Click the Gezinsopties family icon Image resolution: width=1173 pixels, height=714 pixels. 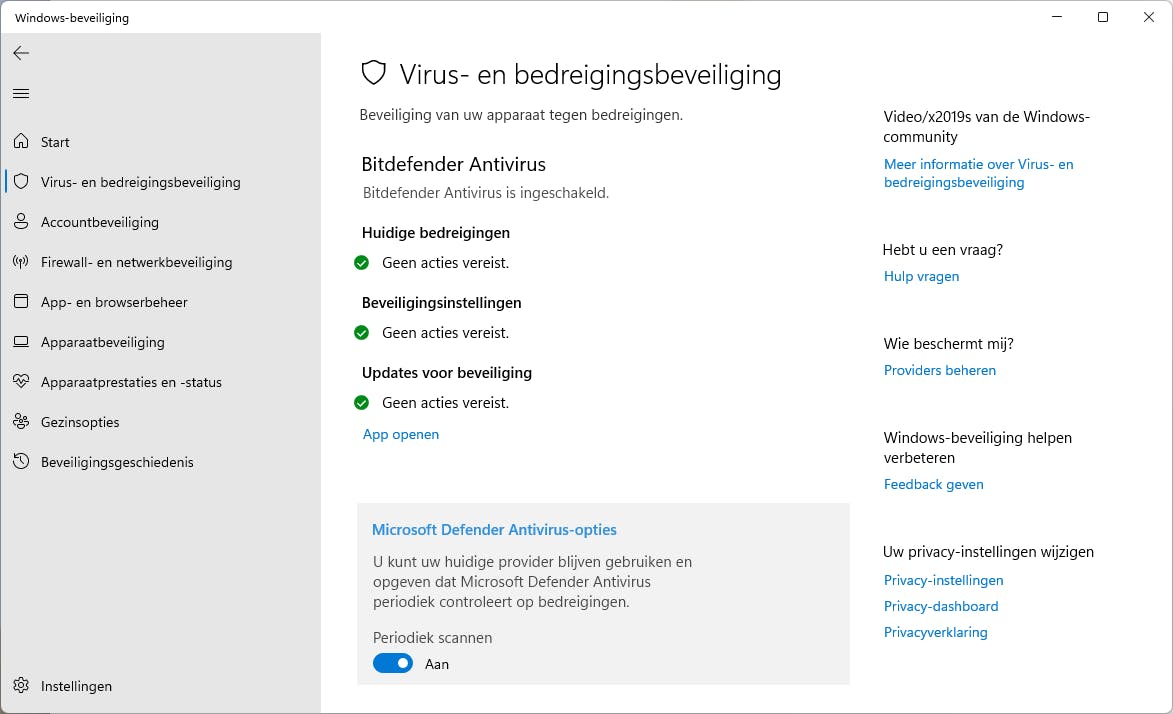[21, 422]
